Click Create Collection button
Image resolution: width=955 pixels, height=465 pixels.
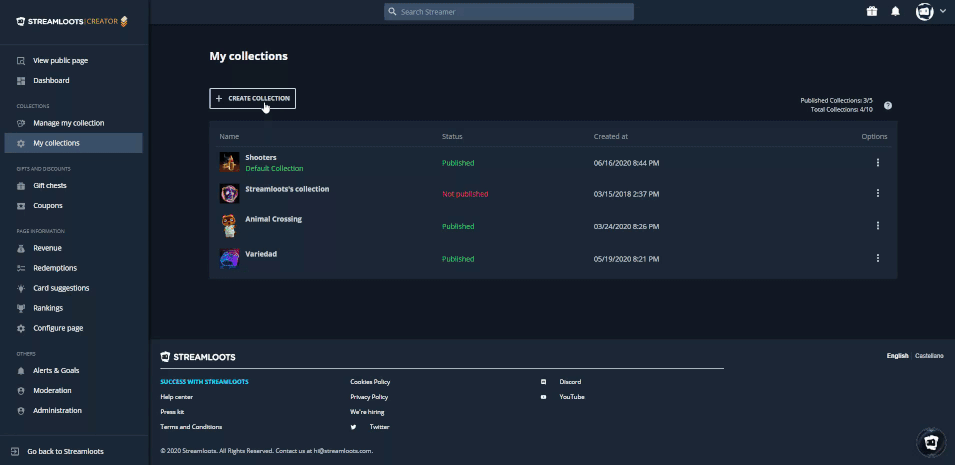click(x=252, y=99)
